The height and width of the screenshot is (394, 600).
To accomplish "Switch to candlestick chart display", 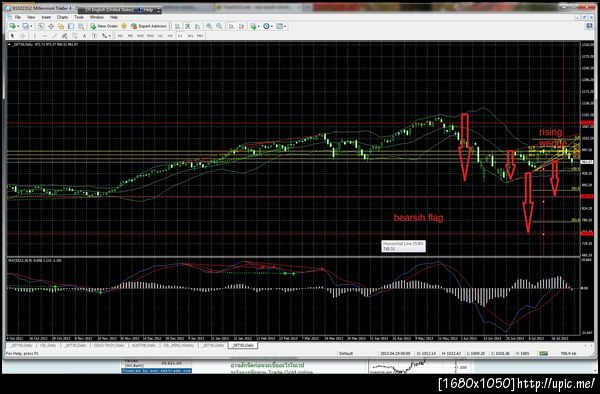I will coord(188,26).
